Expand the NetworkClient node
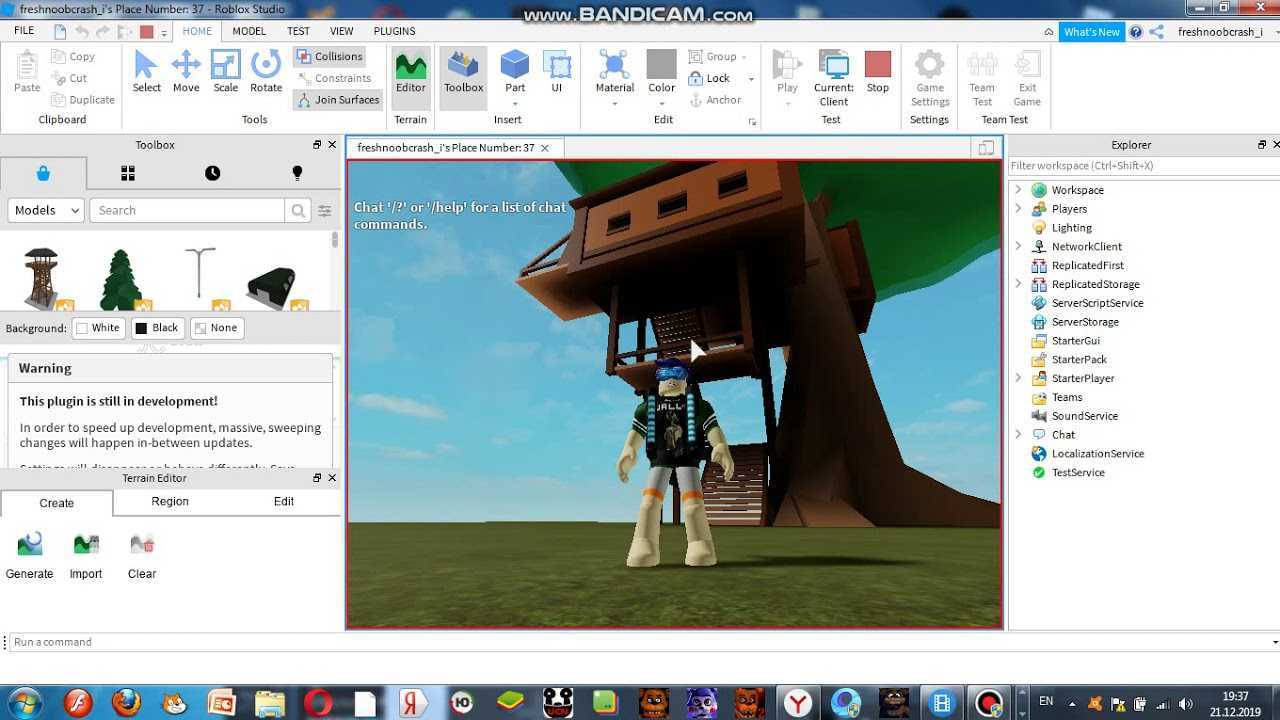 tap(1018, 246)
